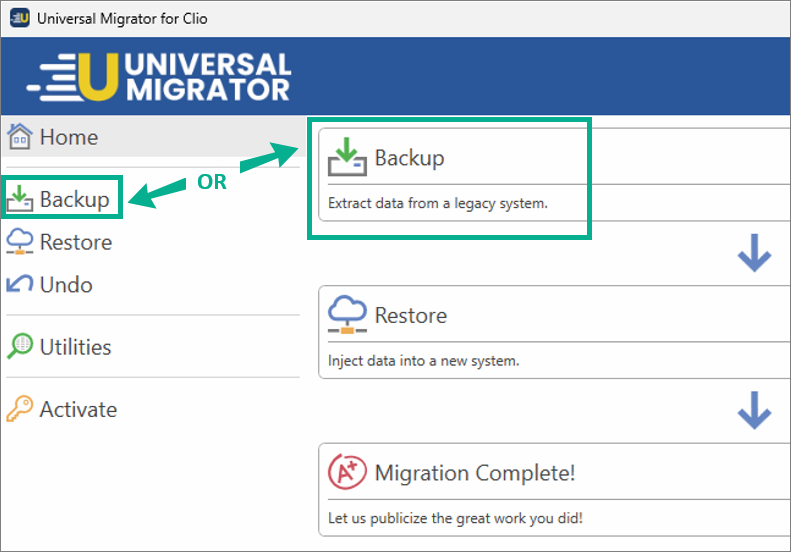Click the Home house icon in sidebar
The image size is (791, 552).
click(20, 136)
